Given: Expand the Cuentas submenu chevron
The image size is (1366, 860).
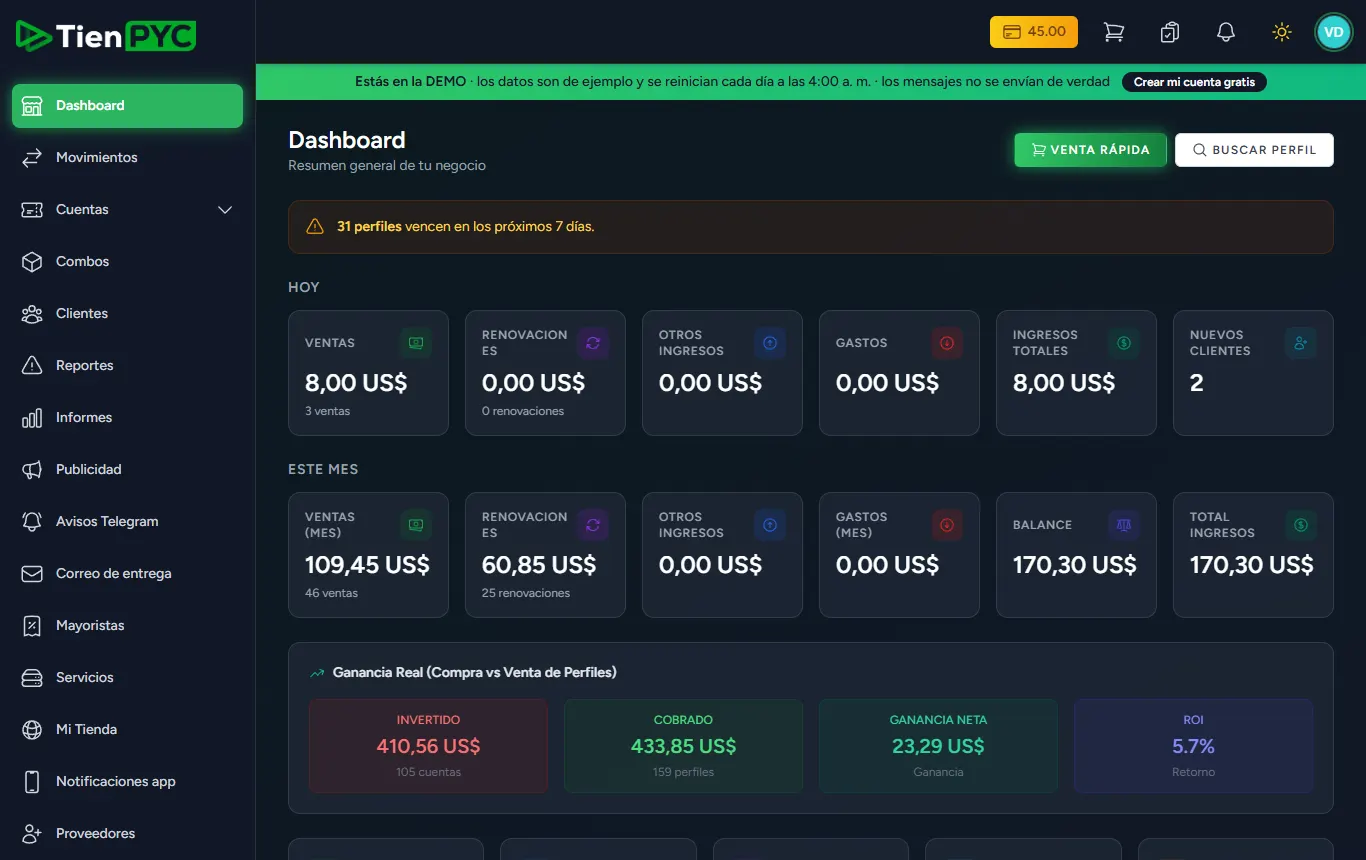Looking at the screenshot, I should pyautogui.click(x=225, y=210).
